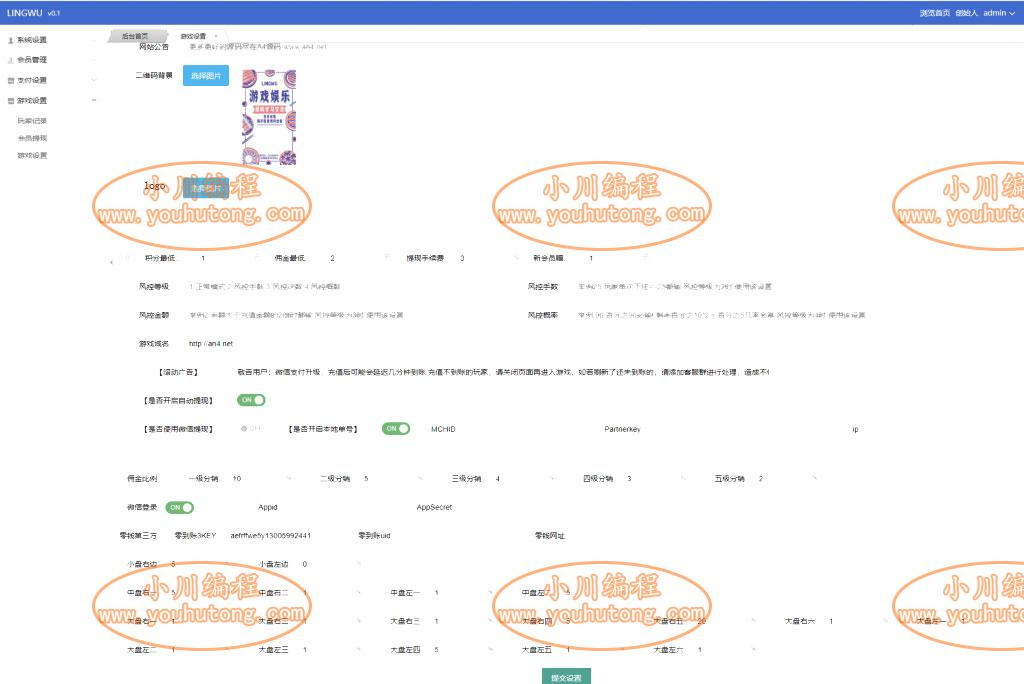Expand the 支付设置 sidebar menu chevron
1024x684 pixels.
click(x=94, y=80)
